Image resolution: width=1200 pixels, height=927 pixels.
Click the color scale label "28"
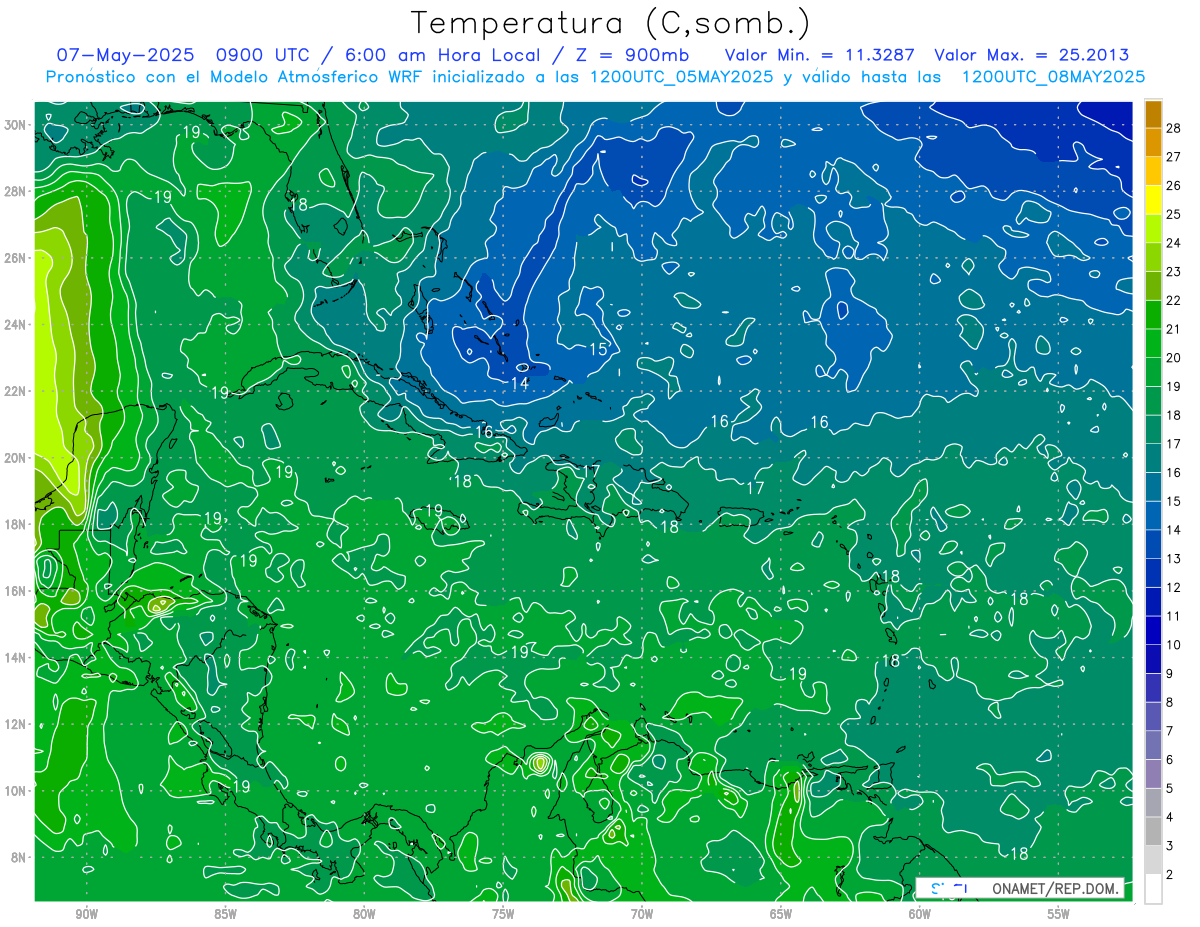[1174, 127]
